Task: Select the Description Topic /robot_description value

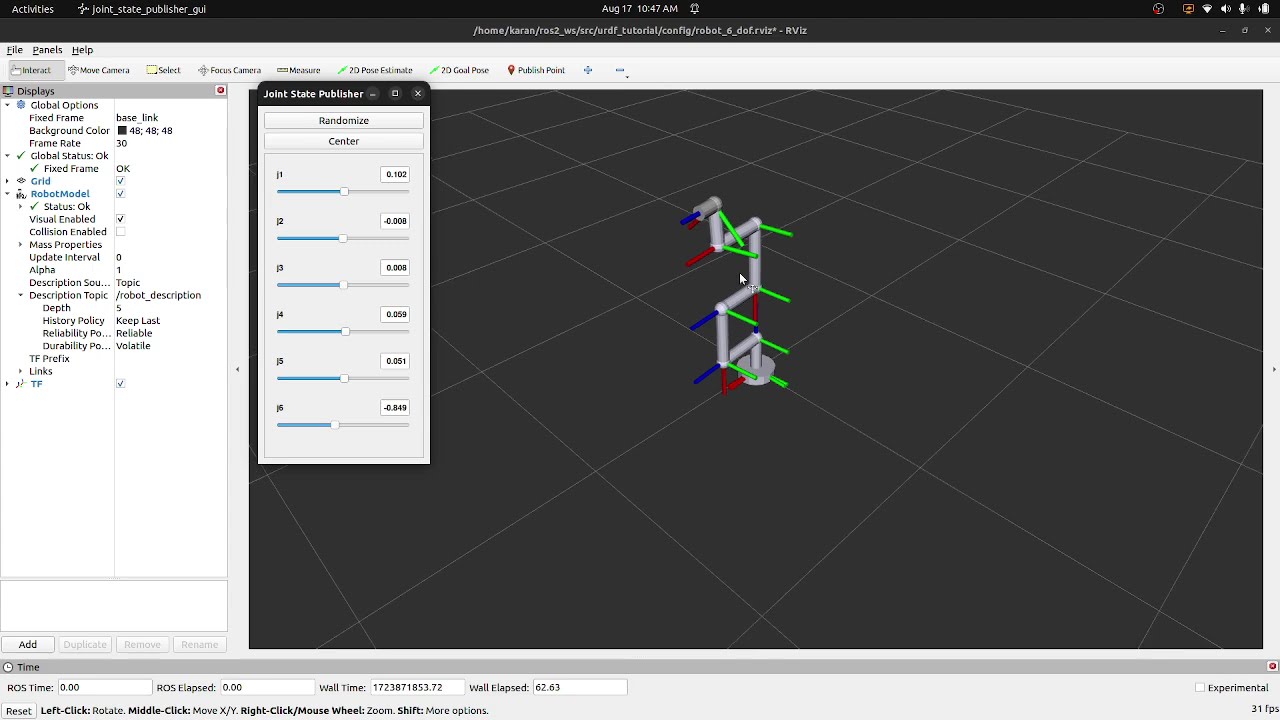Action: click(158, 295)
